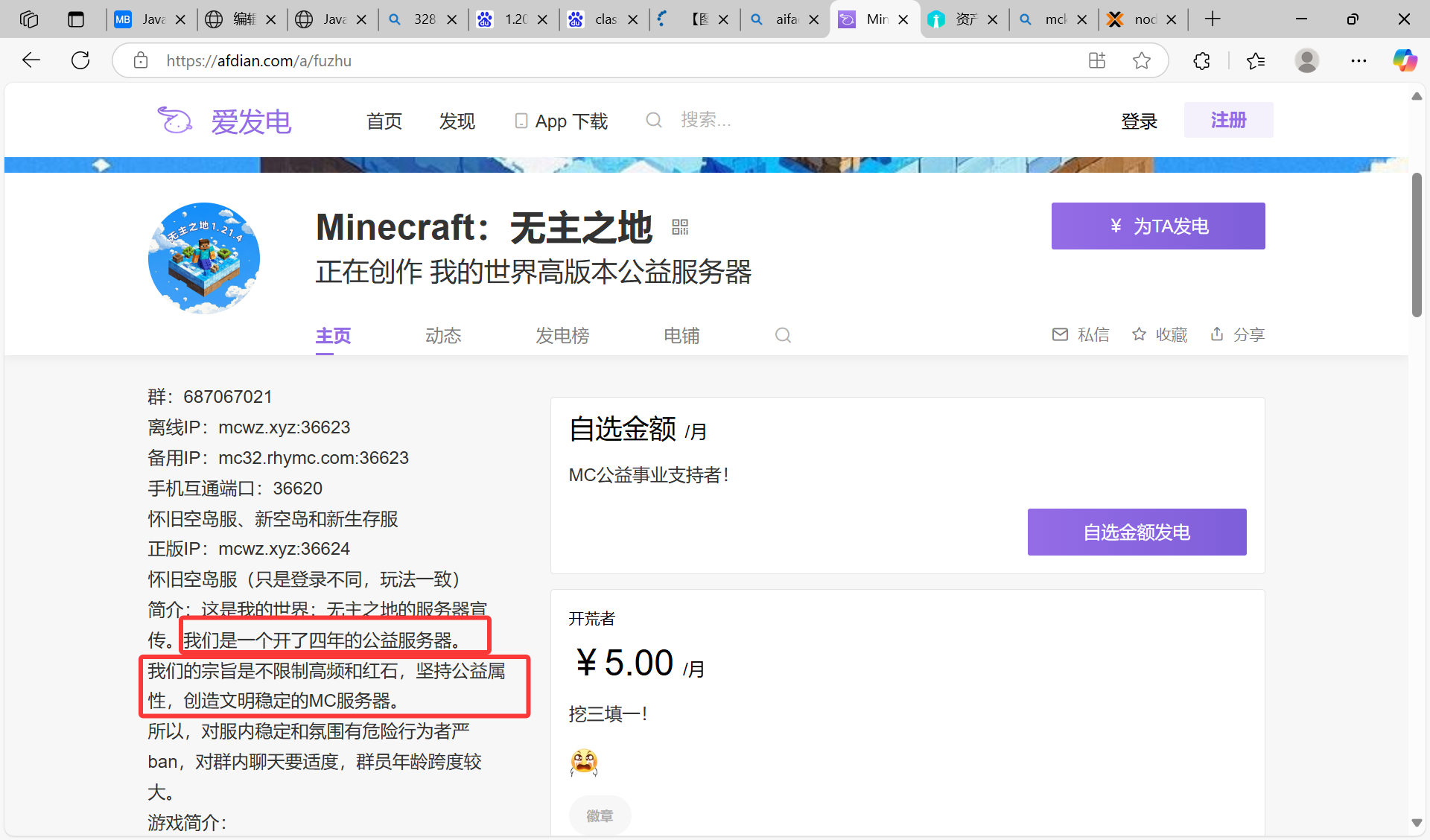Image resolution: width=1430 pixels, height=840 pixels.
Task: Click 收藏 to bookmark the creator
Action: pos(1160,334)
